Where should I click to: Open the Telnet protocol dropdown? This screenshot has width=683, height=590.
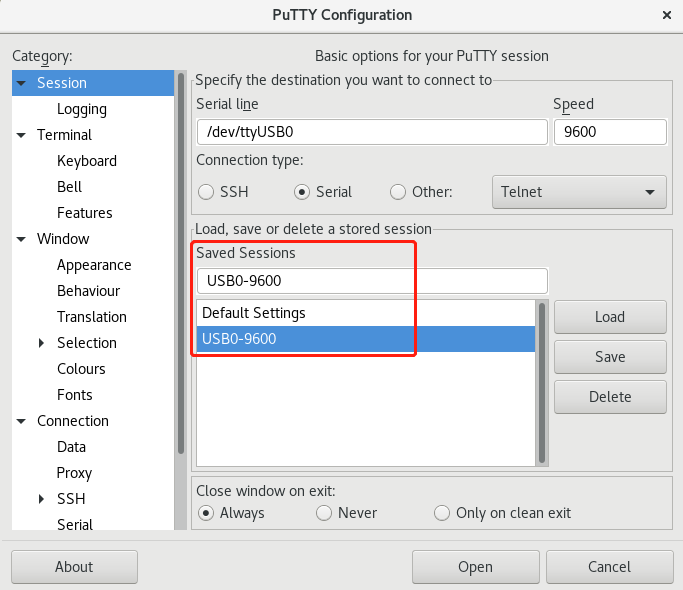pos(579,192)
